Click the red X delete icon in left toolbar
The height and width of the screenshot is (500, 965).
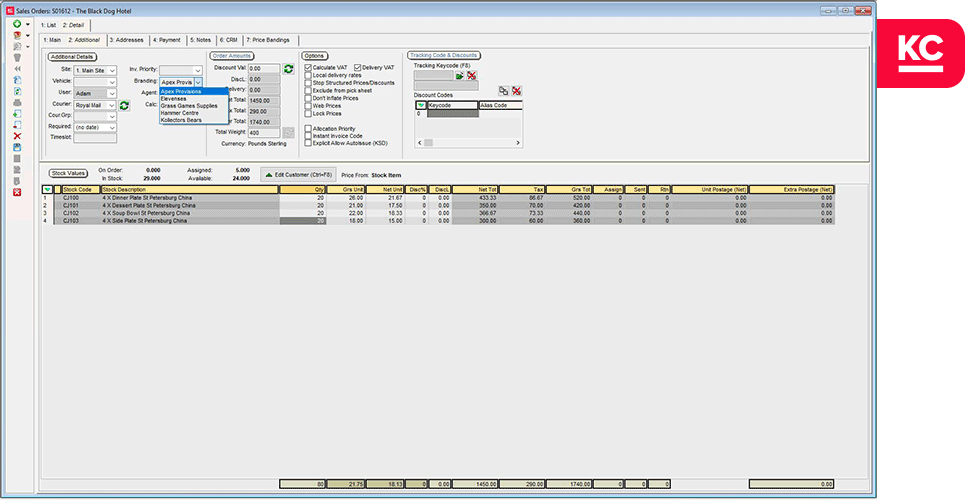pos(17,136)
